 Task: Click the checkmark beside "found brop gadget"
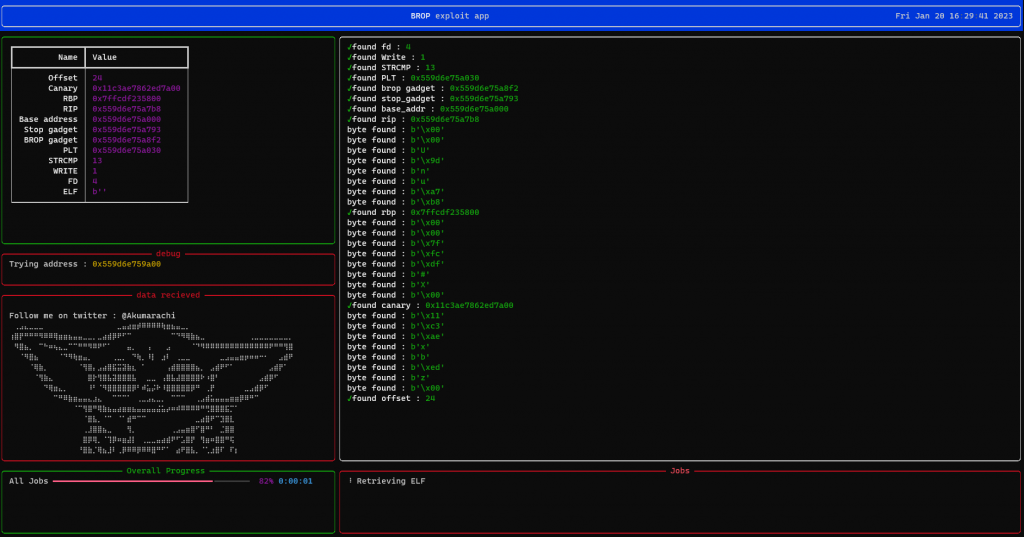[350, 88]
